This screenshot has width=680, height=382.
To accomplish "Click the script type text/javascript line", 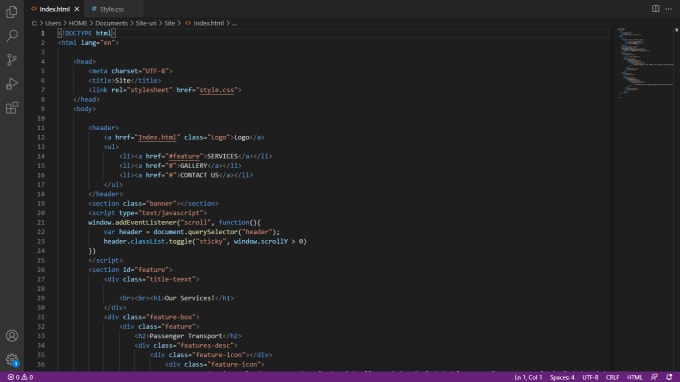I will coord(147,212).
